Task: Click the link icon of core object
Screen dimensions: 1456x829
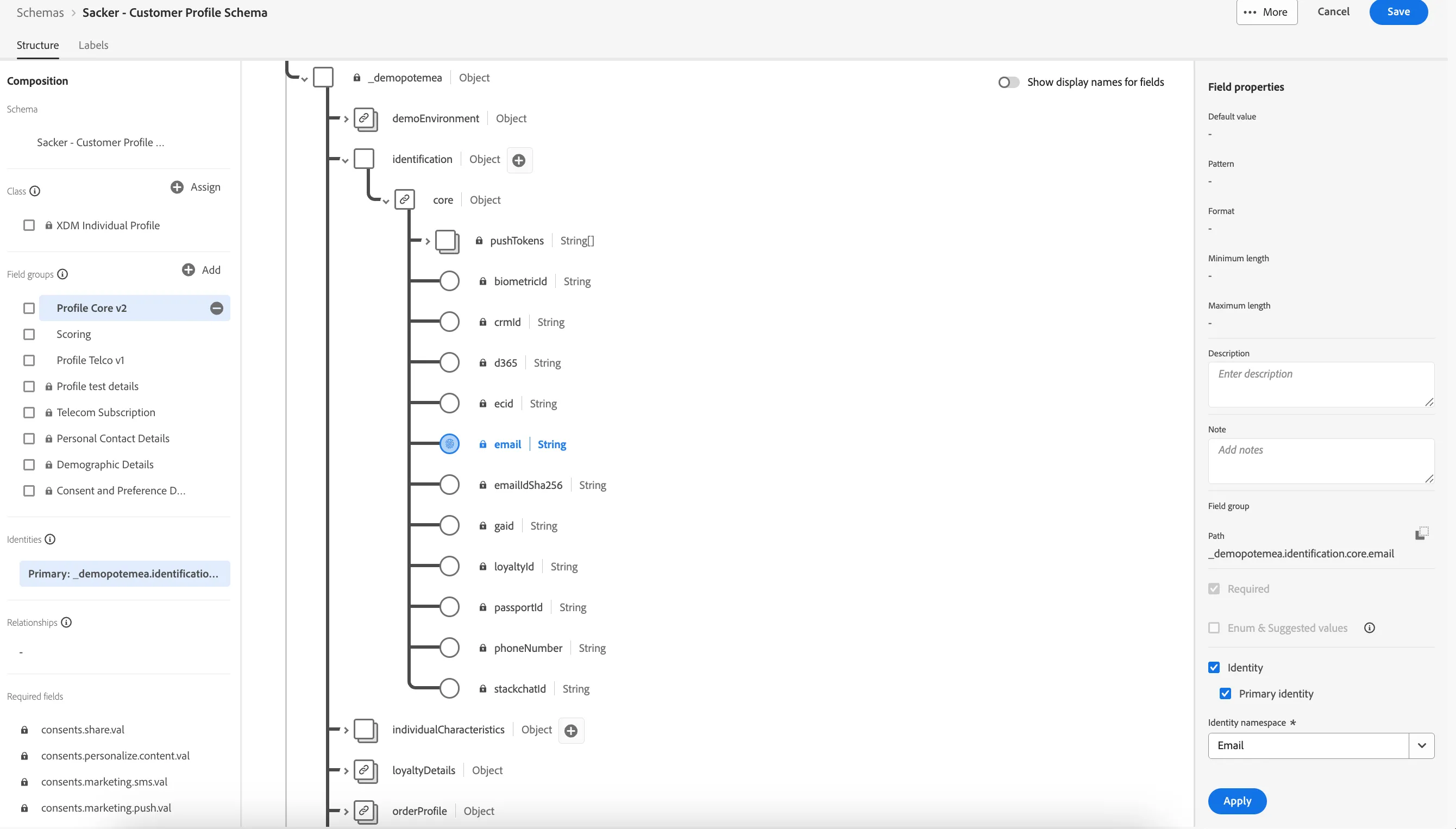Action: [405, 200]
